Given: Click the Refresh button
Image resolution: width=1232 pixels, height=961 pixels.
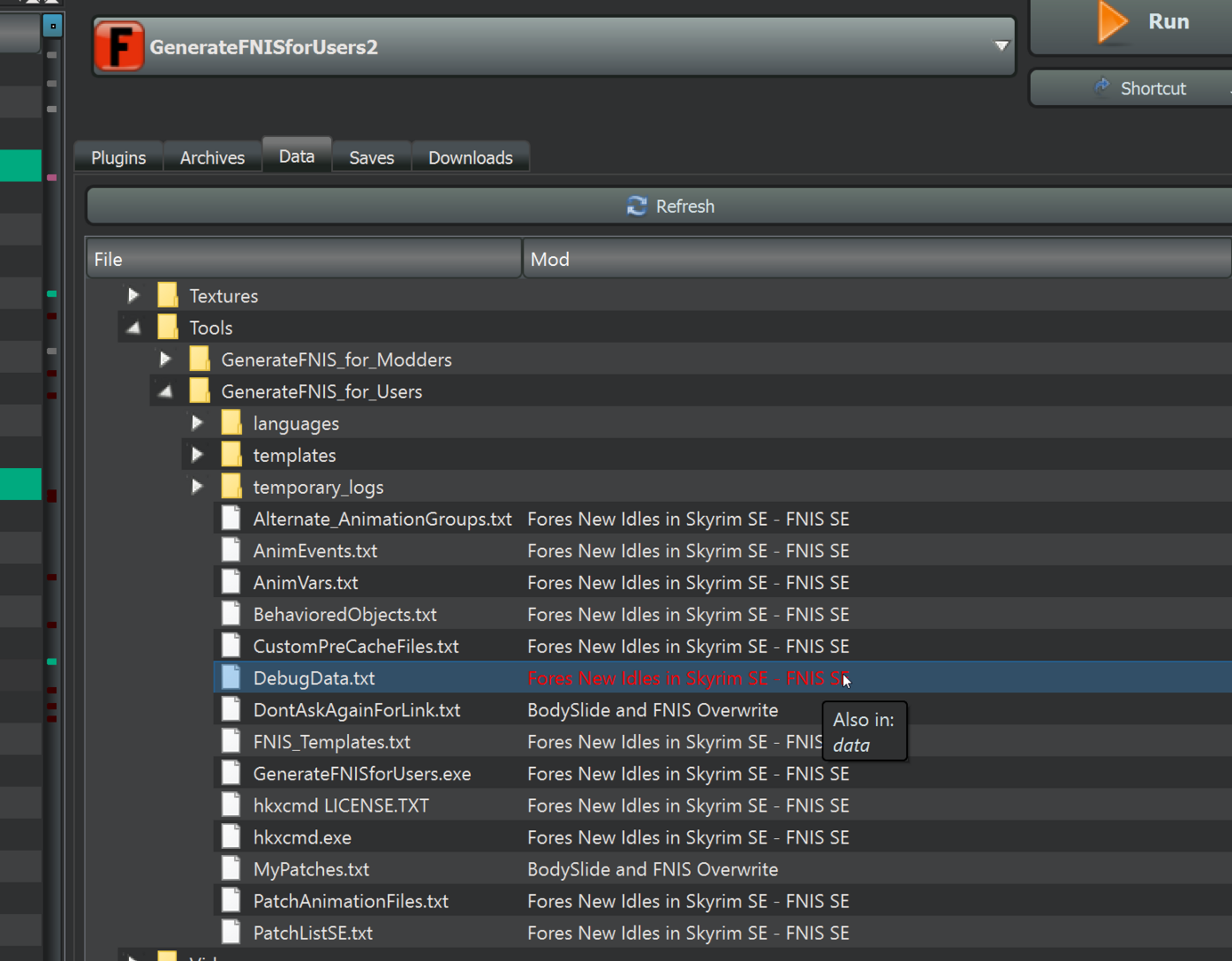Looking at the screenshot, I should (659, 206).
